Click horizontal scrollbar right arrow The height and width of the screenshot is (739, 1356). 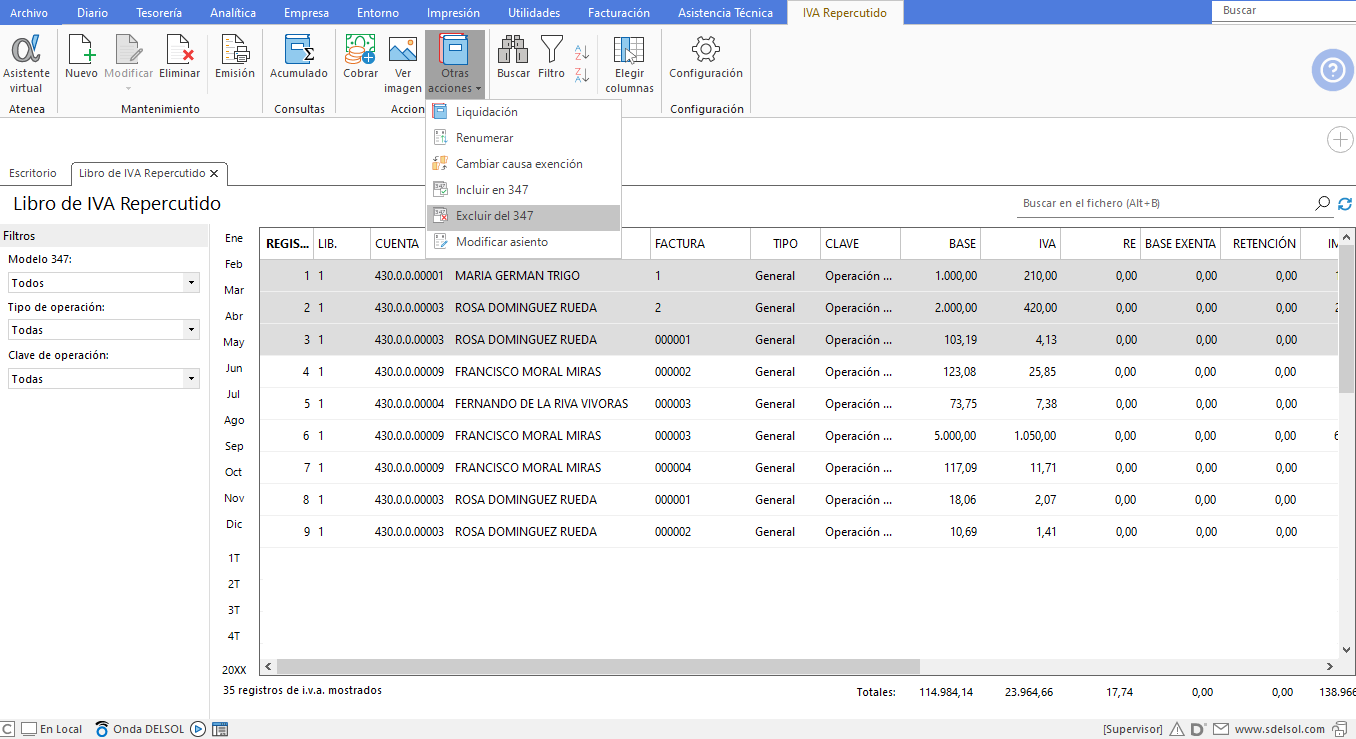point(1330,666)
